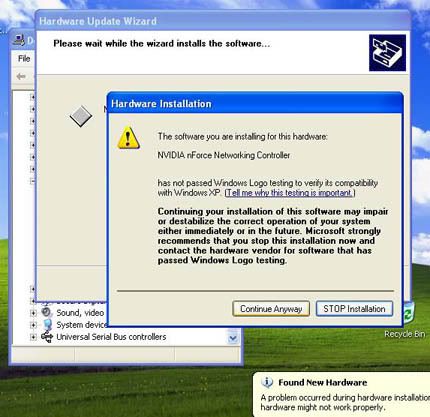The height and width of the screenshot is (417, 430).
Task: Click the NVIDIA nForce Networking Controller text
Action: click(x=224, y=155)
